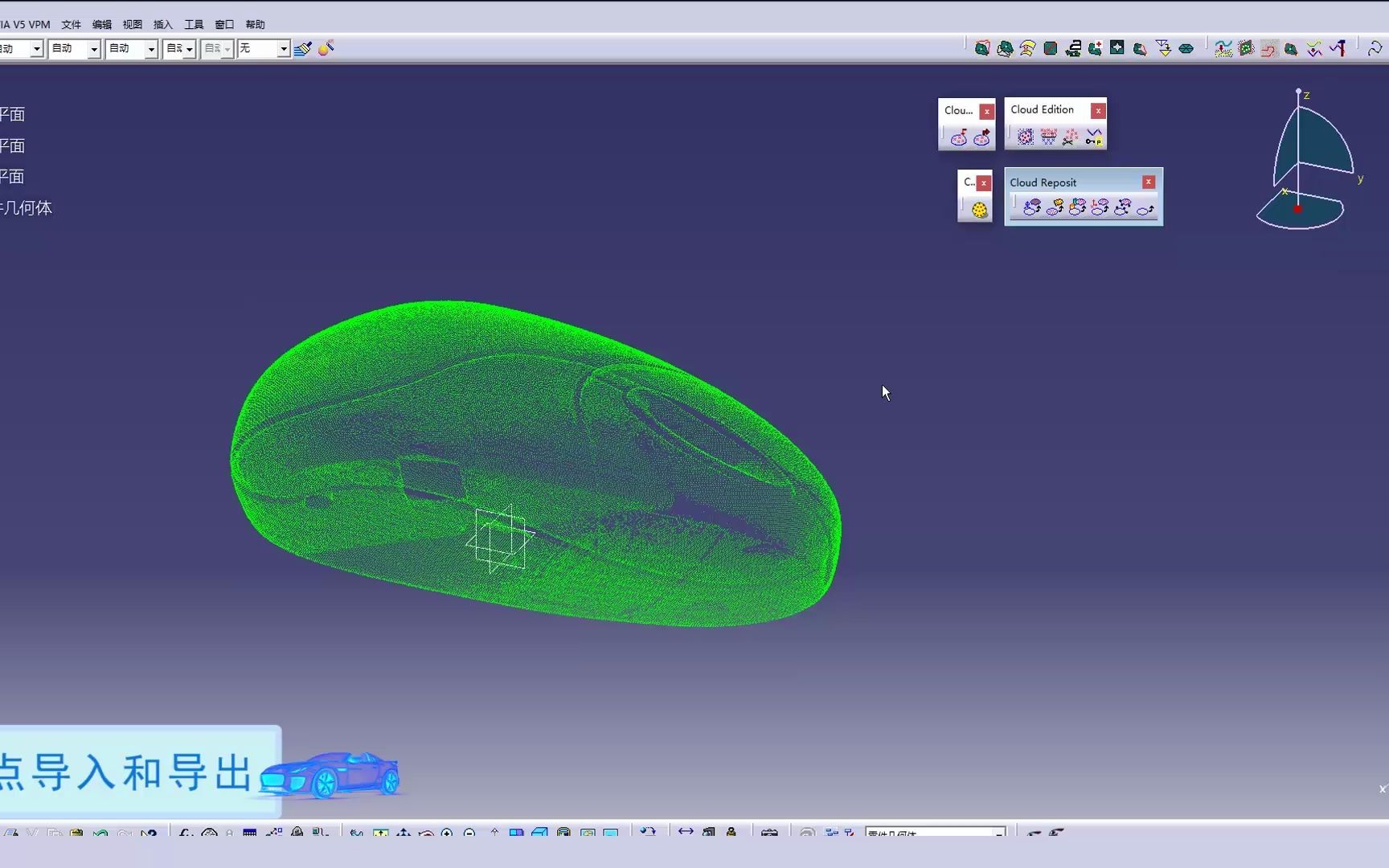1389x868 pixels.
Task: Click the green oval with crossed lines icon
Action: coord(1186,49)
